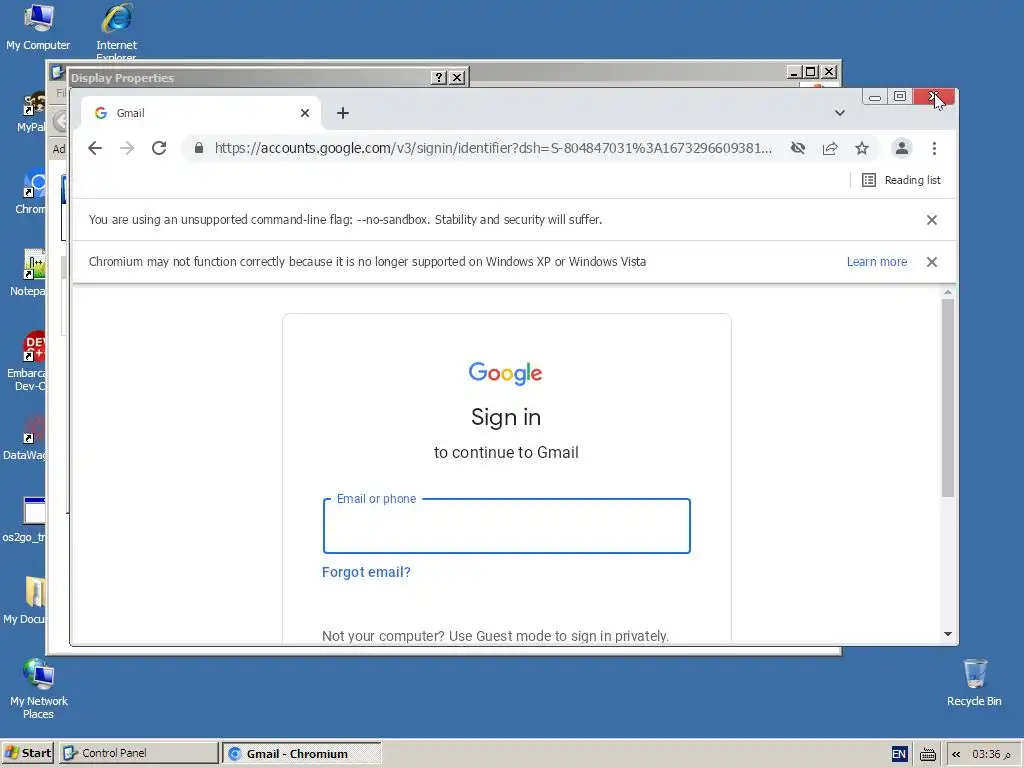Click the address bar URL

(493, 148)
